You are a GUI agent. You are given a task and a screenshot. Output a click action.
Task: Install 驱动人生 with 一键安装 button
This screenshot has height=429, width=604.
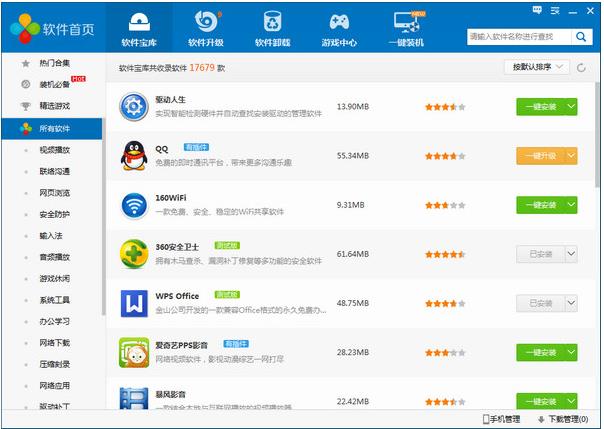click(541, 107)
